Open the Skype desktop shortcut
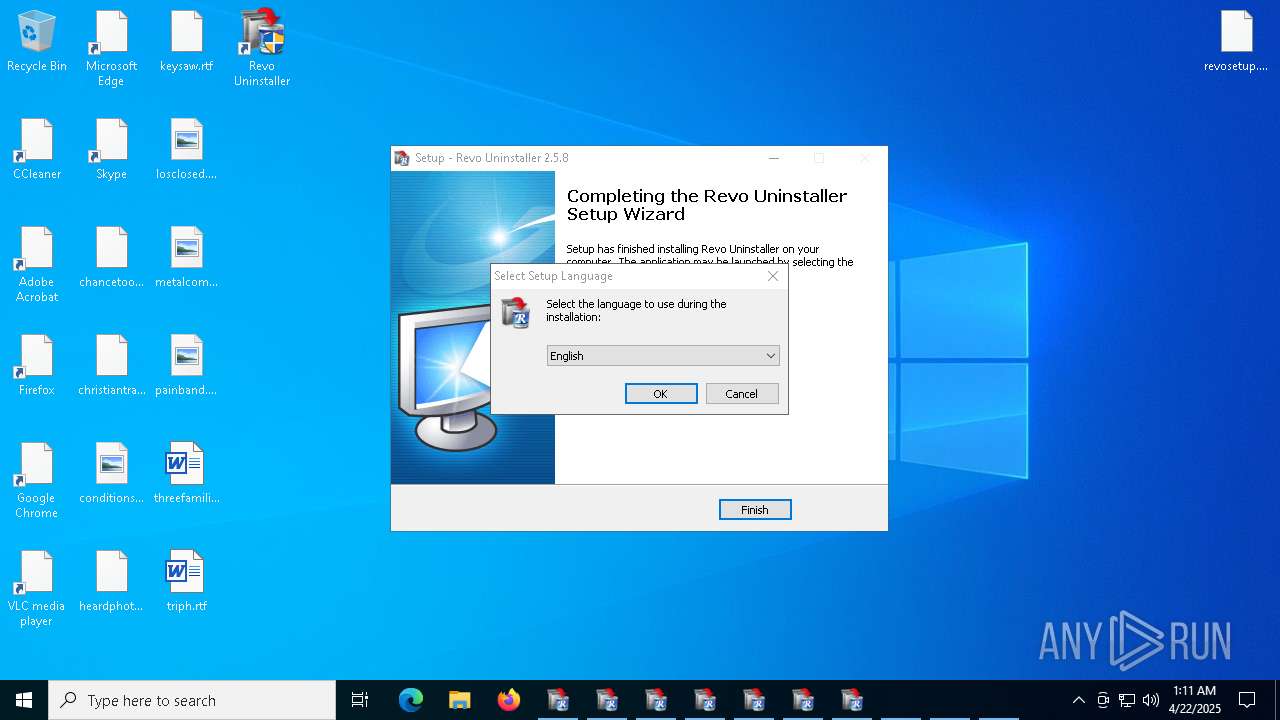The height and width of the screenshot is (720, 1280). click(x=111, y=150)
